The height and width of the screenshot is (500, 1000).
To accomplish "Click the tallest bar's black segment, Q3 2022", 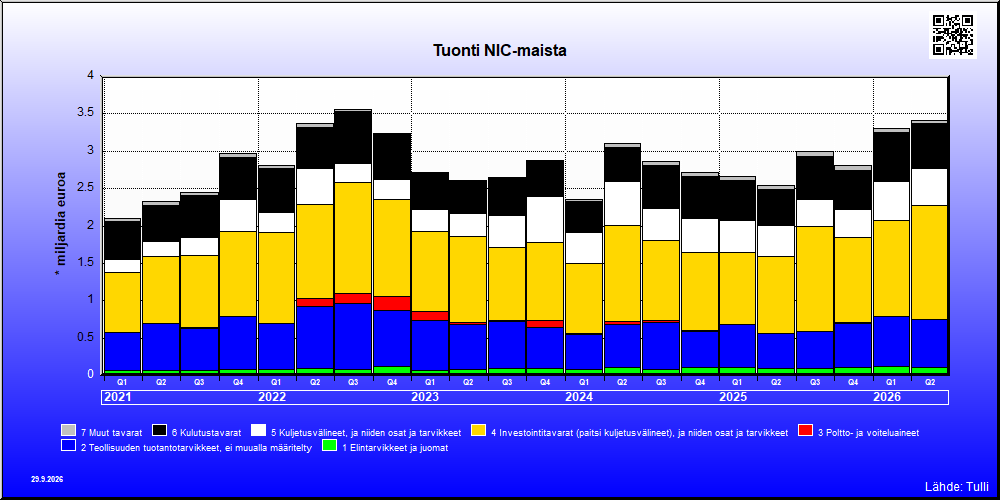I will 353,137.
